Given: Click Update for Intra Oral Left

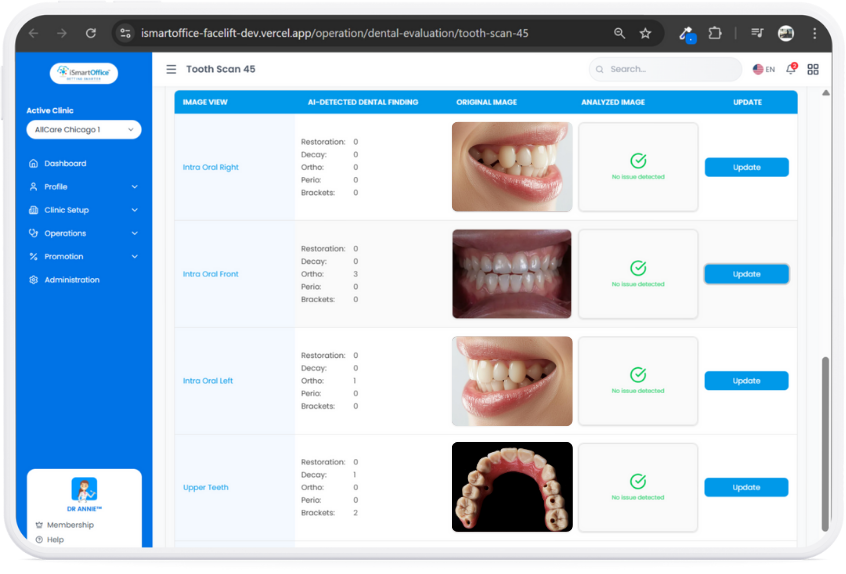Looking at the screenshot, I should tap(746, 381).
